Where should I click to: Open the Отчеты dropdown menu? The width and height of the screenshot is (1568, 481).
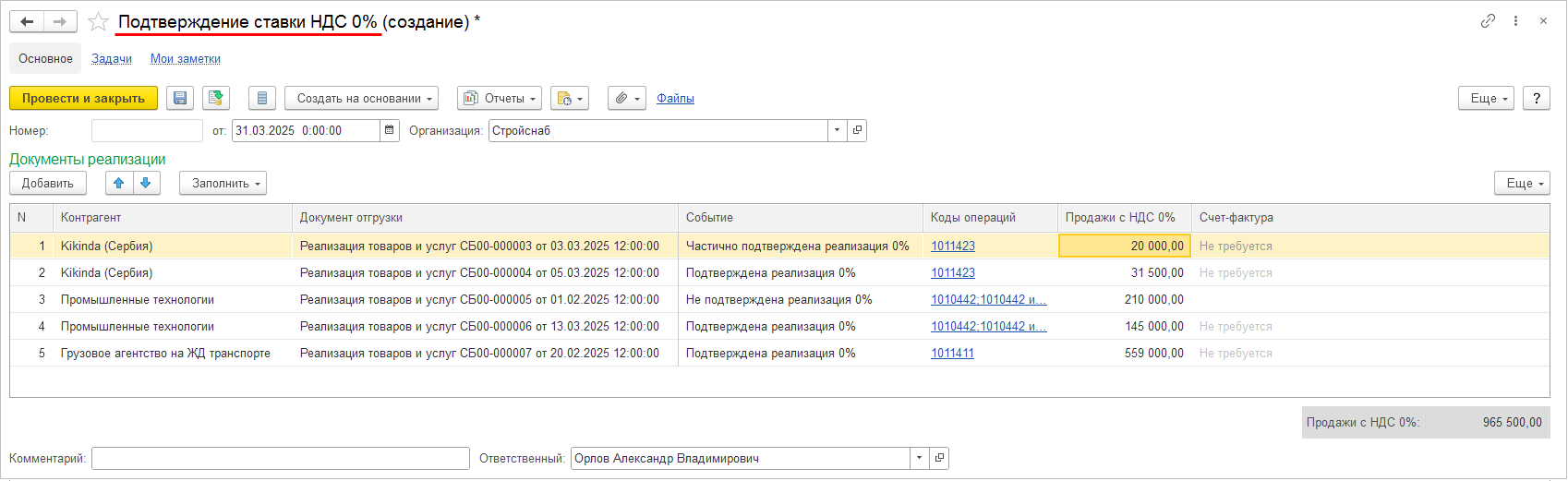point(499,98)
